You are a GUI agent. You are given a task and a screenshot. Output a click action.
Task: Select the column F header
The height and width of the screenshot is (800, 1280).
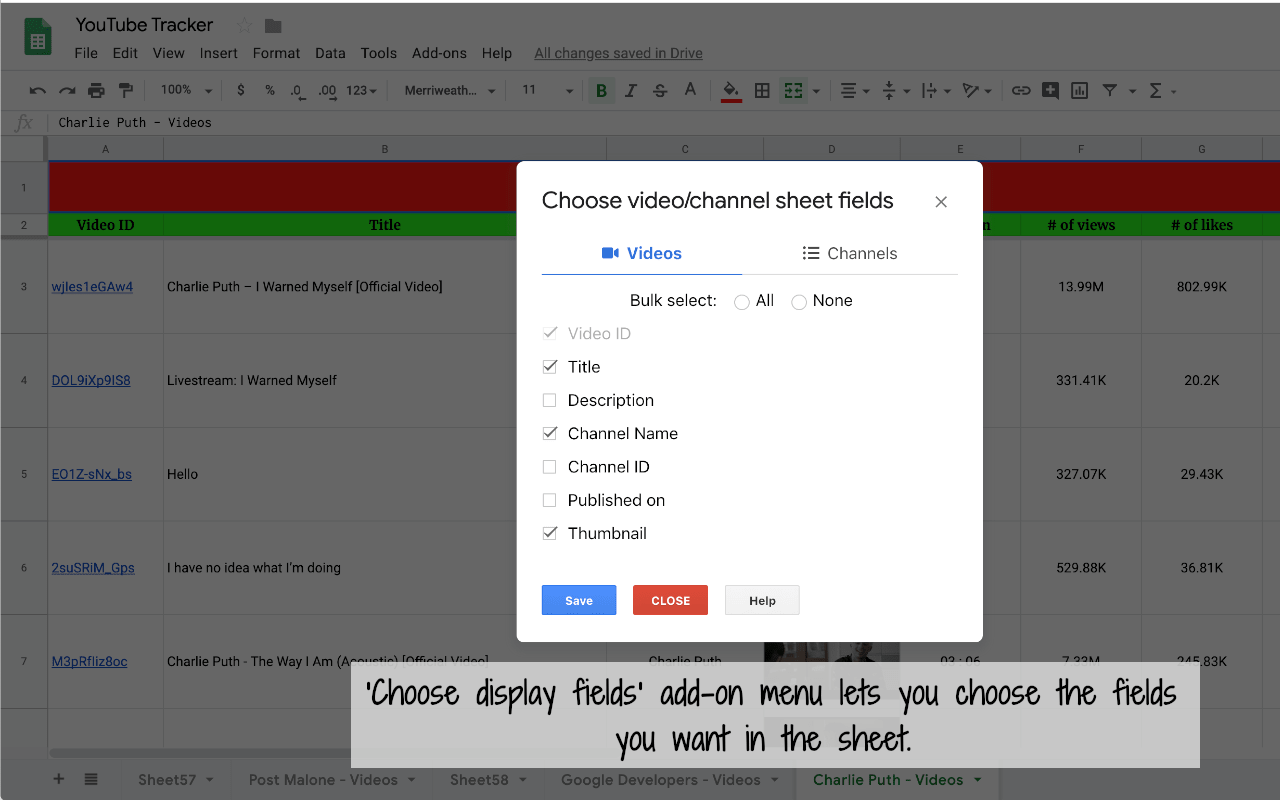(1081, 149)
